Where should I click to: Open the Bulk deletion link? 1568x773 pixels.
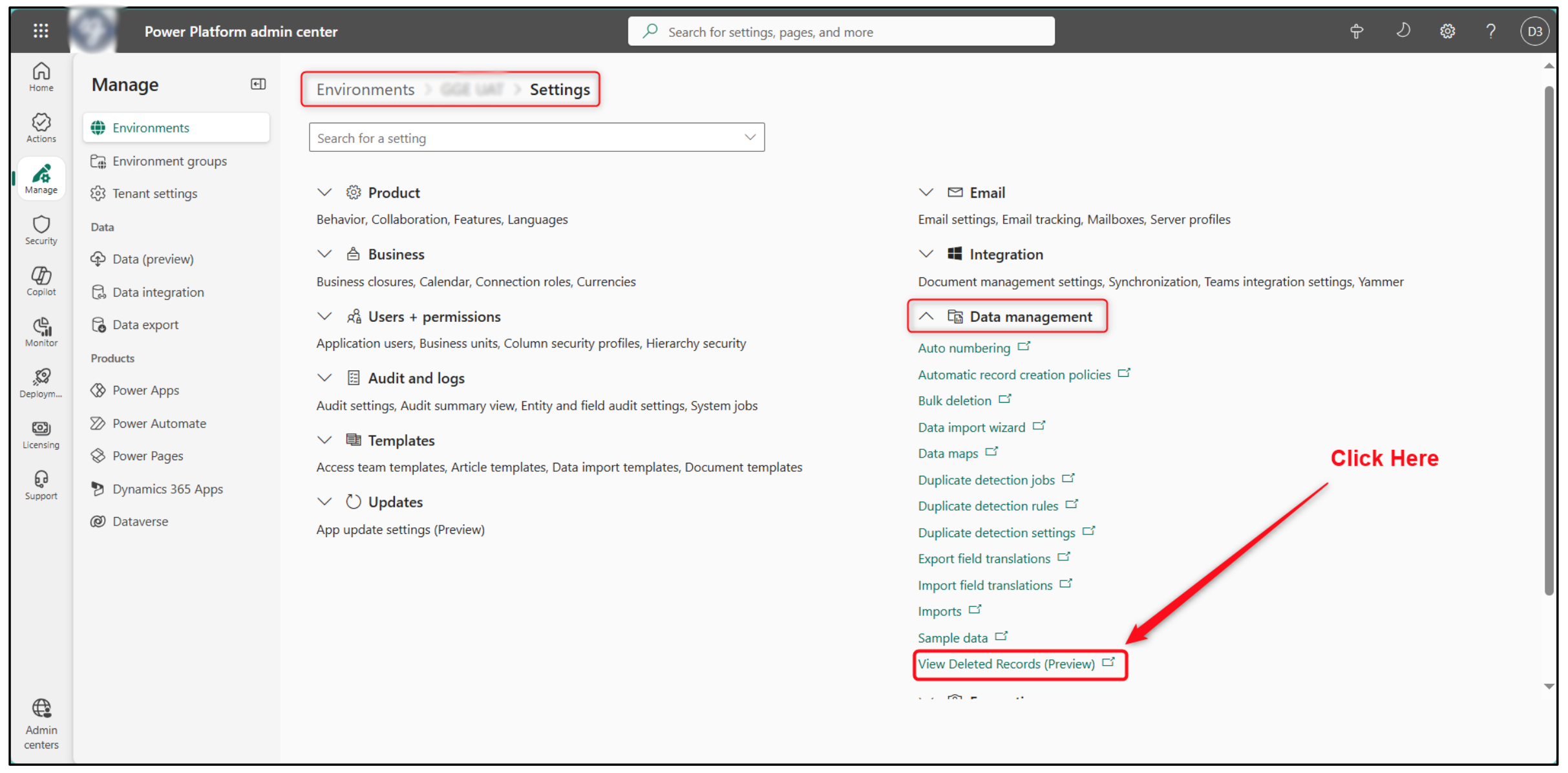pos(955,401)
